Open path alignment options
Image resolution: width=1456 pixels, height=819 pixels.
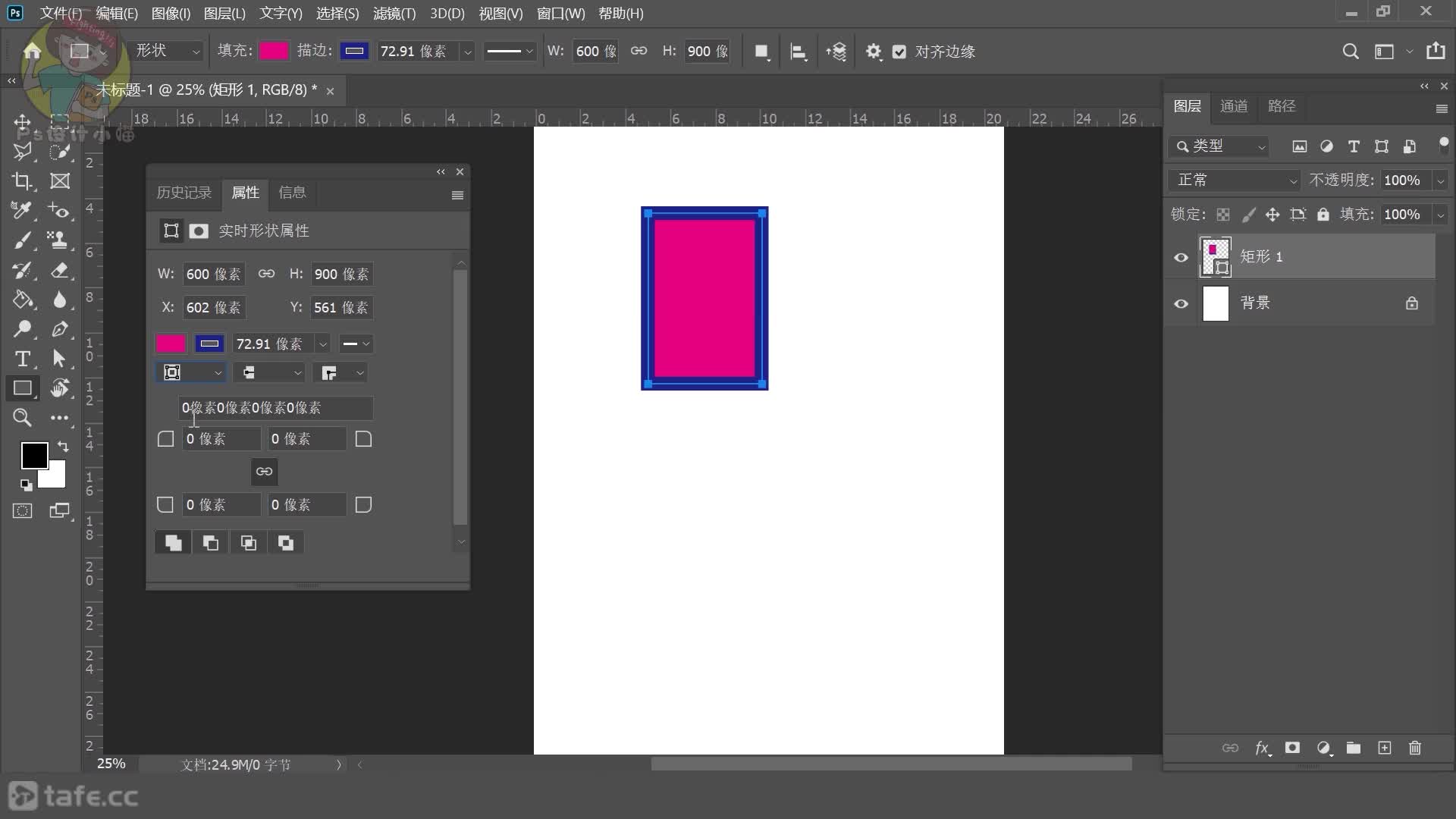[798, 52]
